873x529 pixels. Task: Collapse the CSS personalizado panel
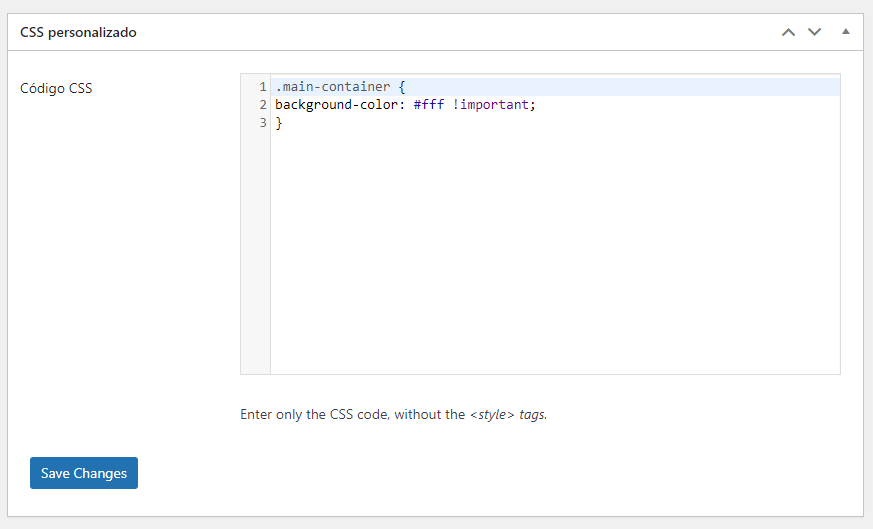(x=846, y=32)
